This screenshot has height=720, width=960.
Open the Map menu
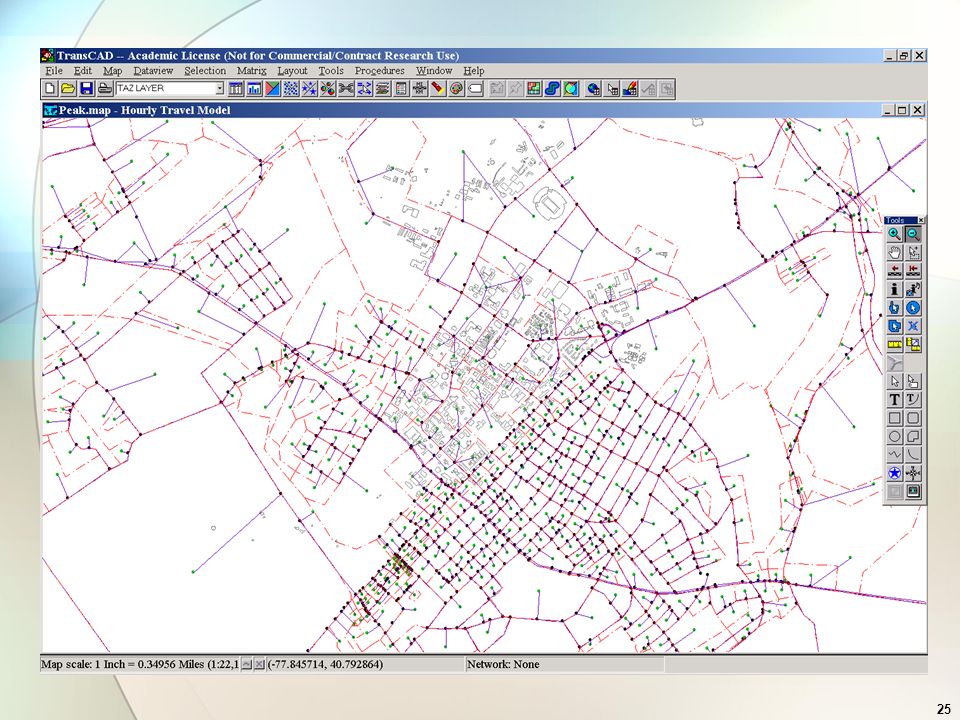point(113,71)
